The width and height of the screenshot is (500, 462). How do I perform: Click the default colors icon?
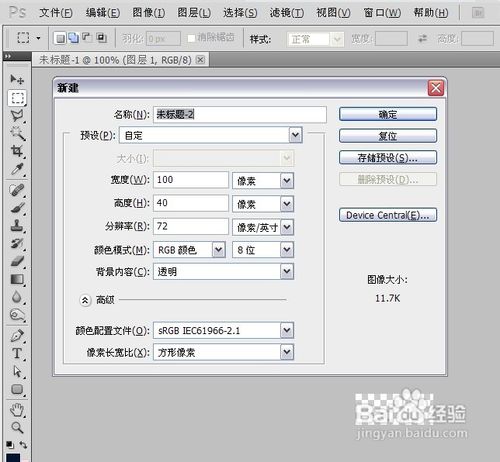coord(10,445)
